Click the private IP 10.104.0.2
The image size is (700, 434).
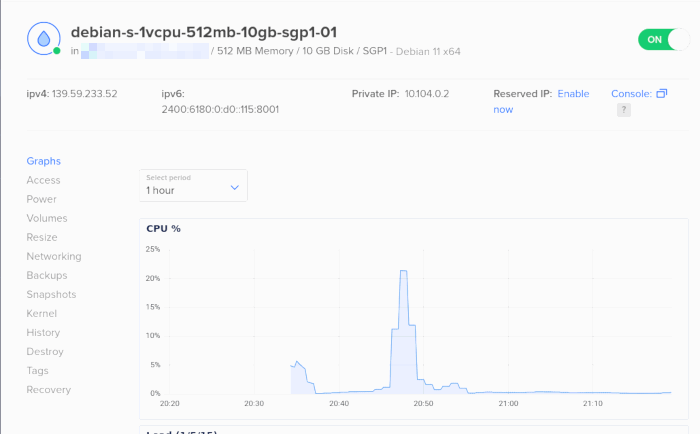click(427, 94)
